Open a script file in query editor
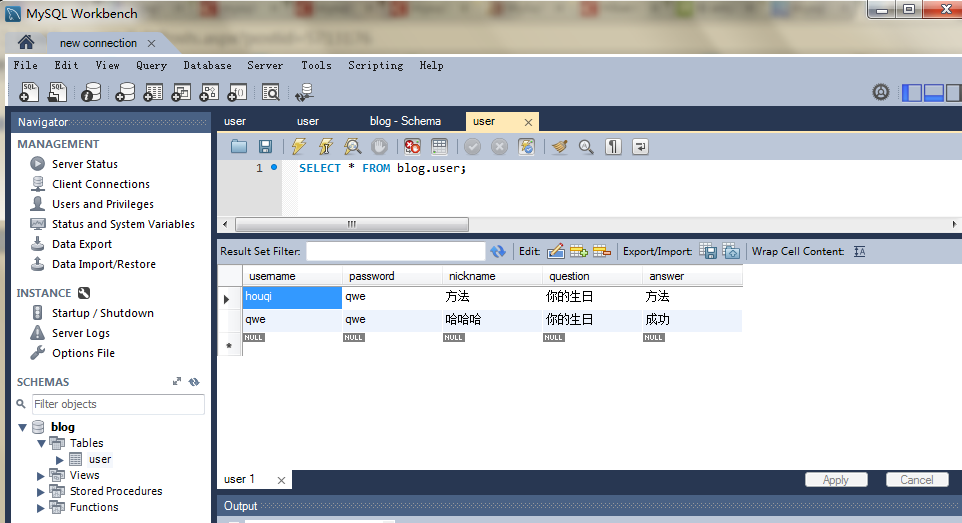 point(239,146)
